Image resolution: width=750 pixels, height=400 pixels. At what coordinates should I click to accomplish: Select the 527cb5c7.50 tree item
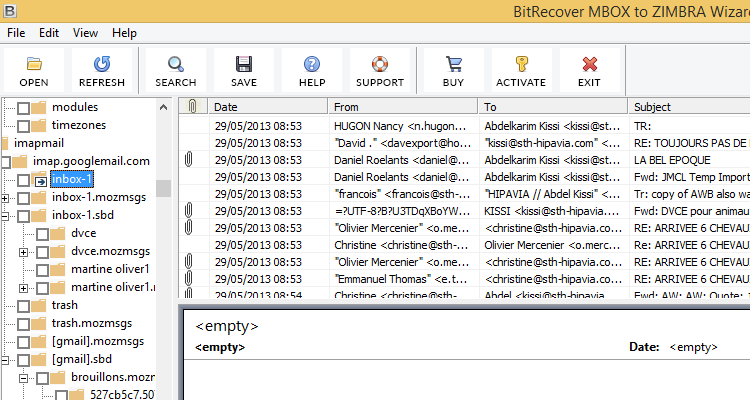pyautogui.click(x=122, y=395)
